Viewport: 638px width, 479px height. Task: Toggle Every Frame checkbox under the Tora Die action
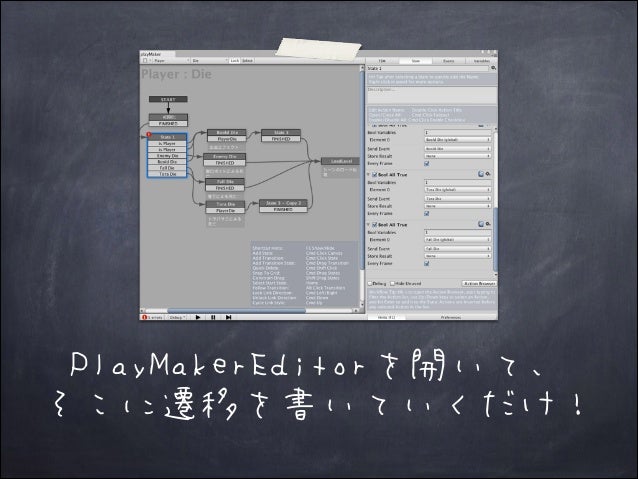click(427, 214)
